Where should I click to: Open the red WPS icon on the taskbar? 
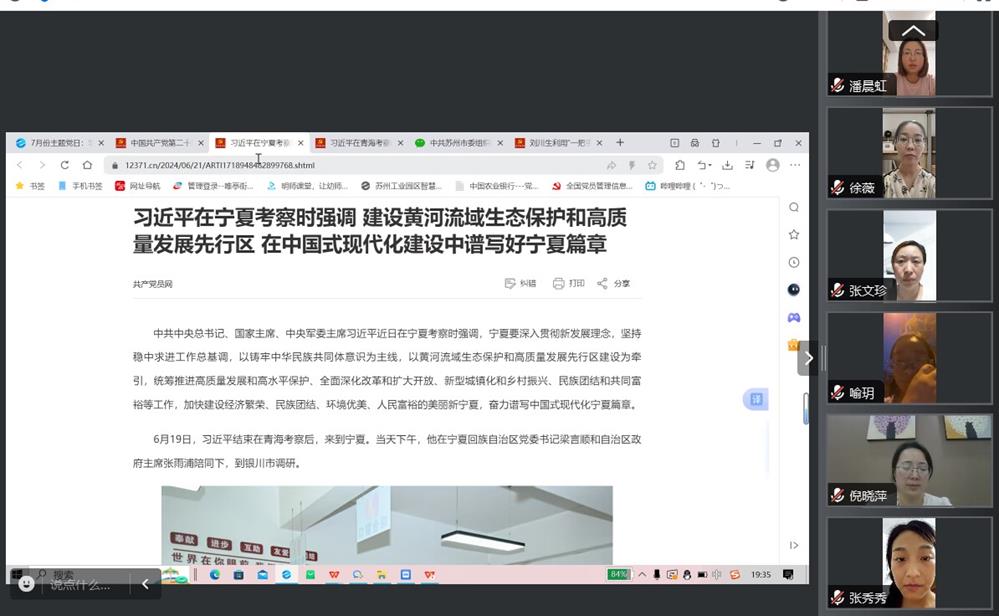coord(334,575)
